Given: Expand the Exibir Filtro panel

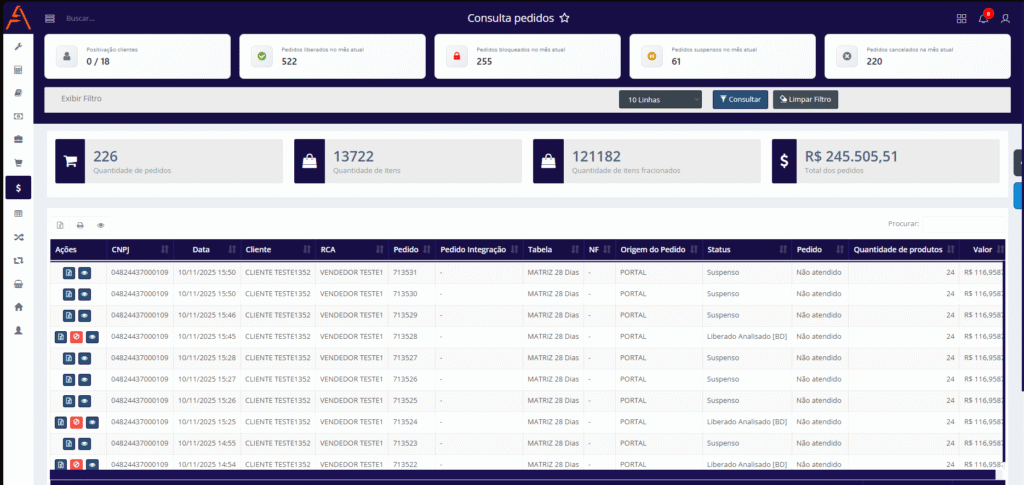Looking at the screenshot, I should 82,99.
